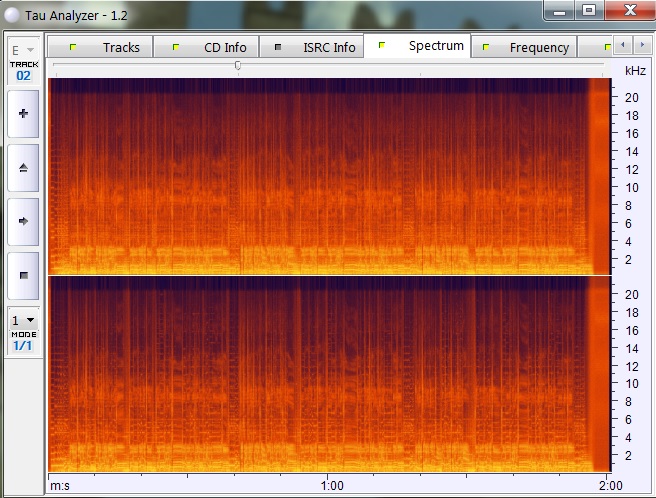This screenshot has width=656, height=498.
Task: Click the 1:00 mark on the time axis
Action: coord(332,486)
